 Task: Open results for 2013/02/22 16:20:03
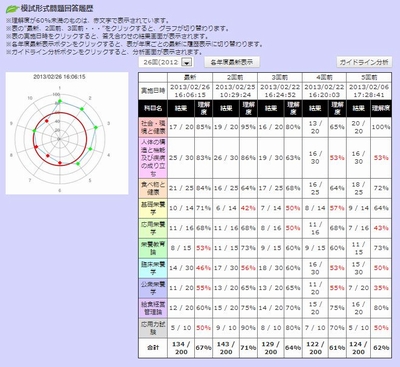(324, 91)
